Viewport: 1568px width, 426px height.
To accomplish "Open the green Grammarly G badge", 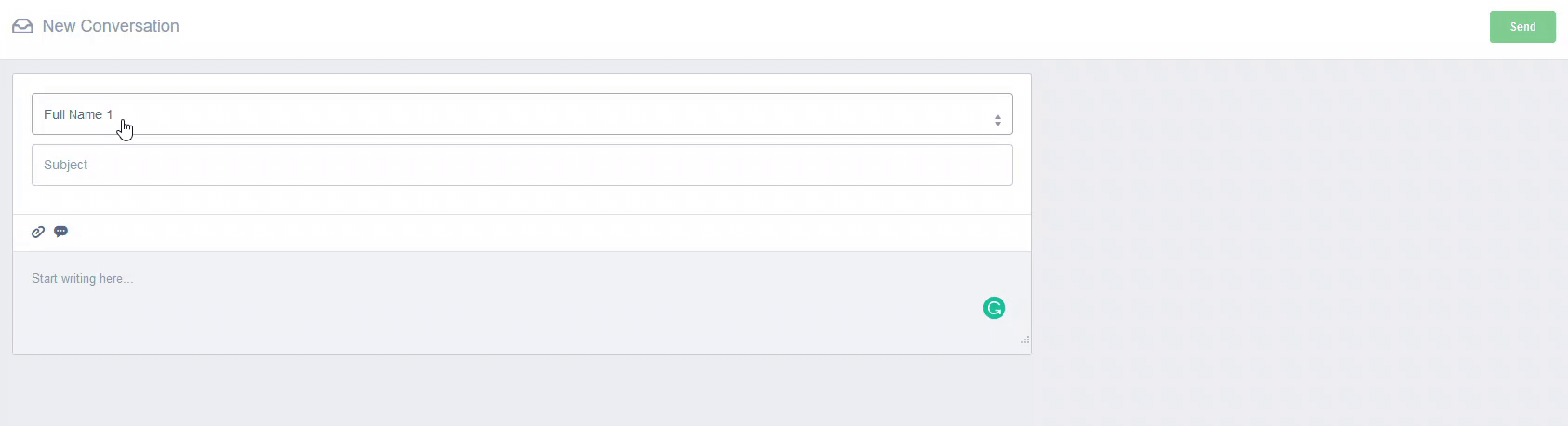I will click(994, 308).
